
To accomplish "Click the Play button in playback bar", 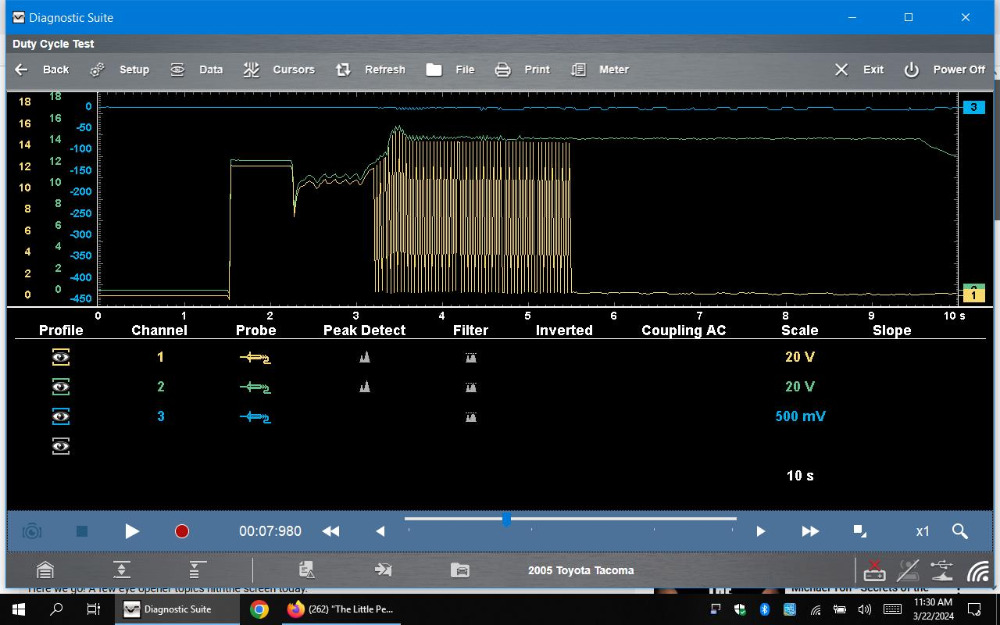I will coord(132,531).
